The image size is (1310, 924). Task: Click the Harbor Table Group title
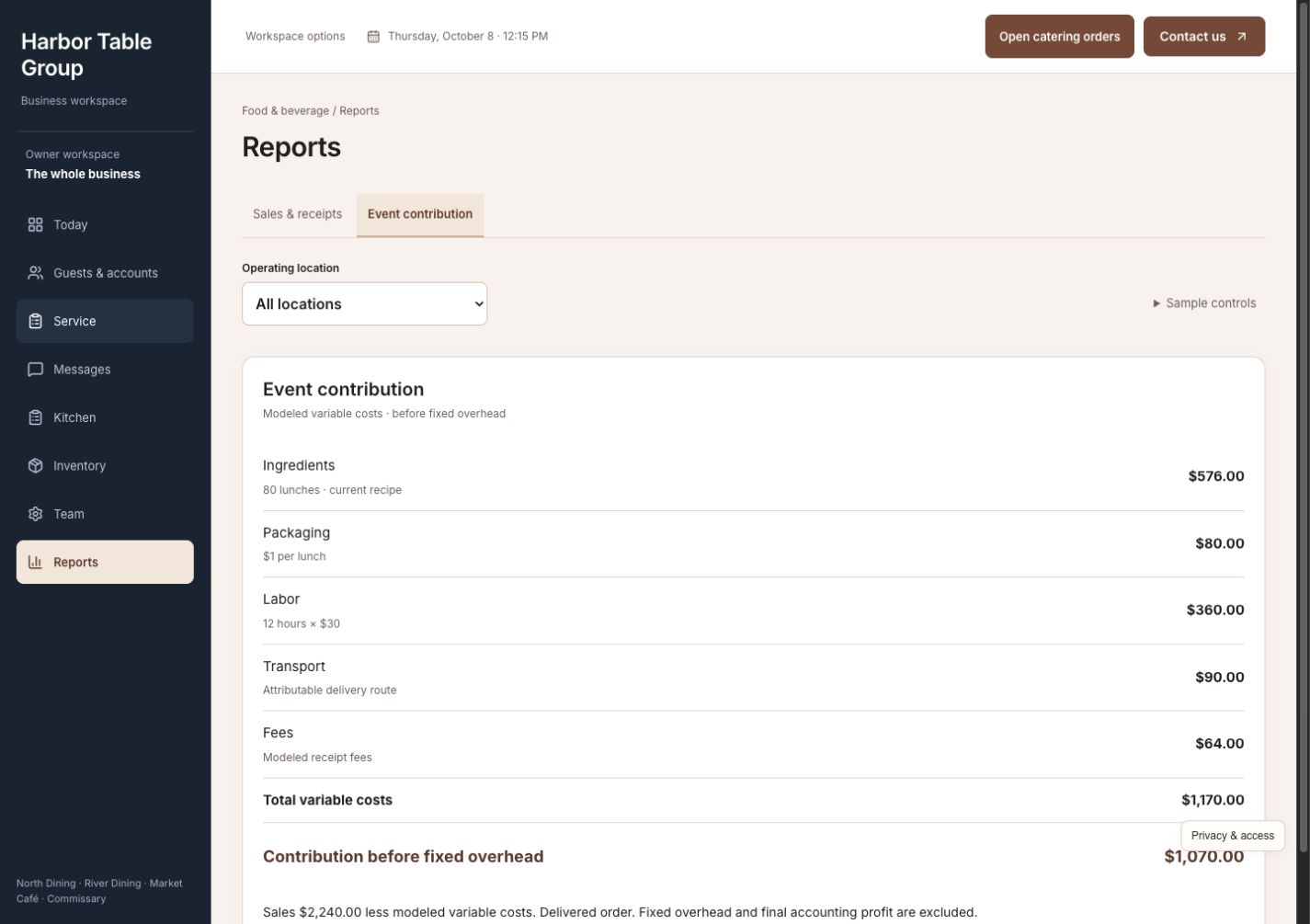click(x=86, y=54)
